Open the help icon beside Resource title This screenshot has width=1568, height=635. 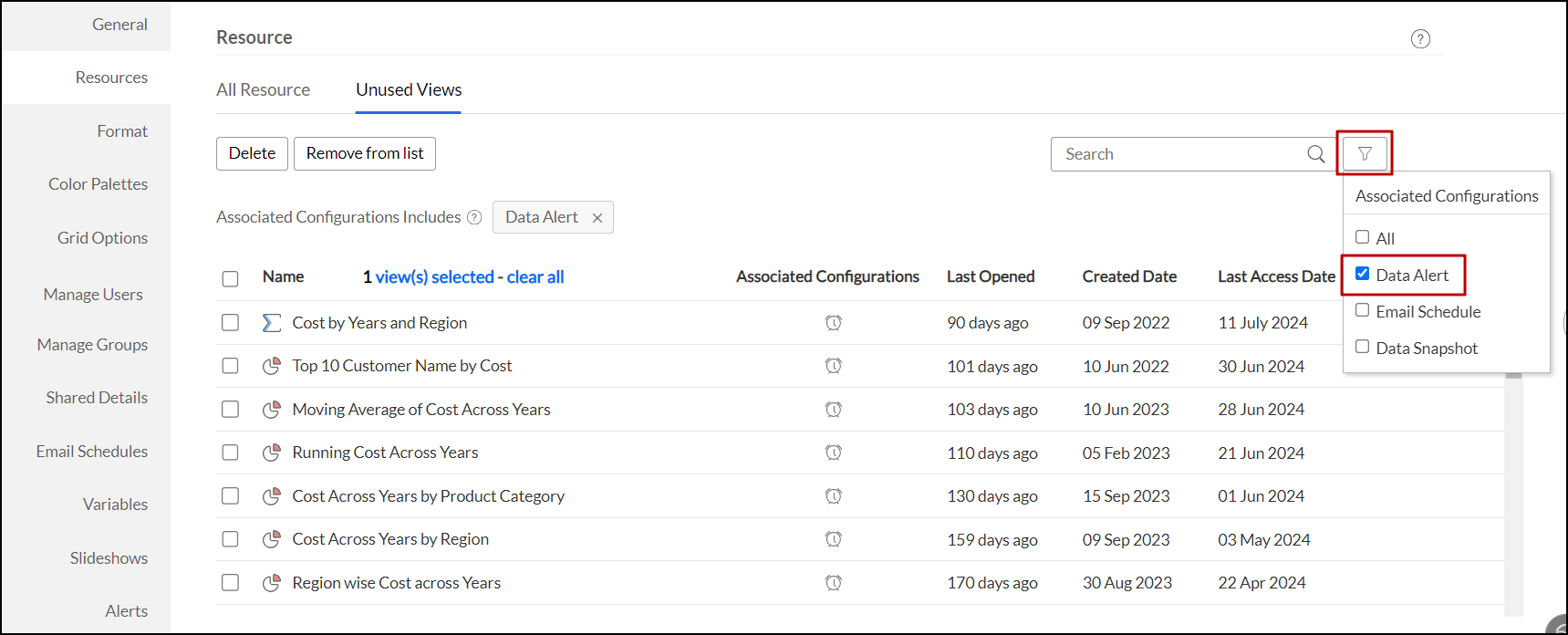(x=1419, y=39)
